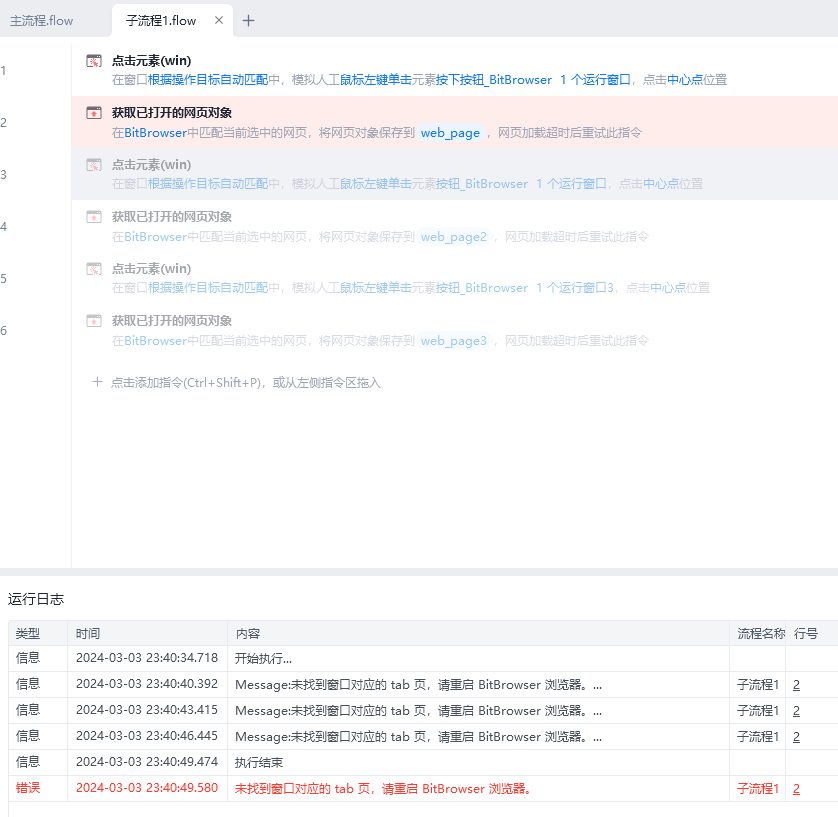Click the icon of step 3 点击元素(win)

94,165
